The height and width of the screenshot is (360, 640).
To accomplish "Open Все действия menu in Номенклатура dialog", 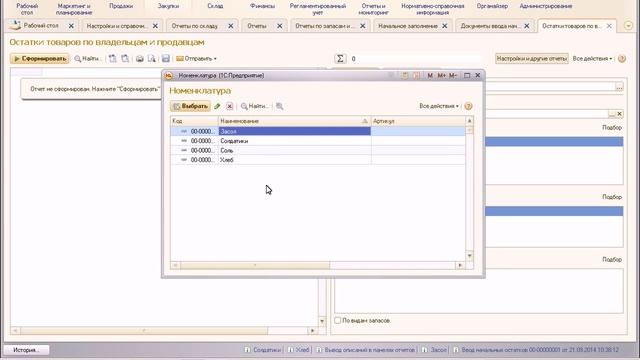I will [439, 106].
